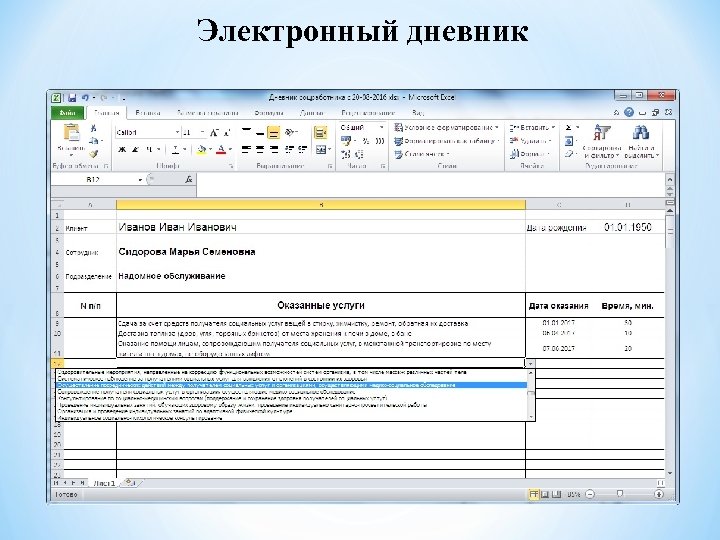This screenshot has width=720, height=540.
Task: Toggle align text left
Action: coord(247,149)
